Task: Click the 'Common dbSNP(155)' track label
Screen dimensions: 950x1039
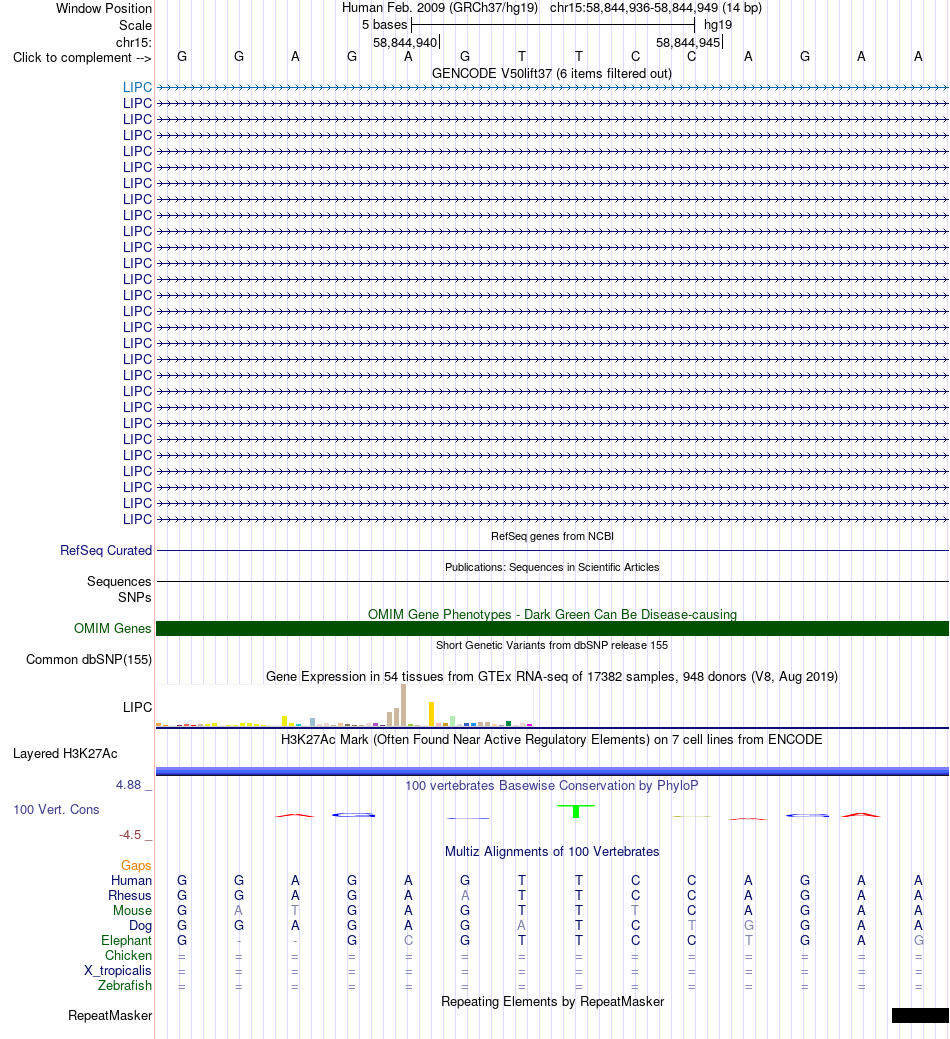Action: click(x=89, y=660)
